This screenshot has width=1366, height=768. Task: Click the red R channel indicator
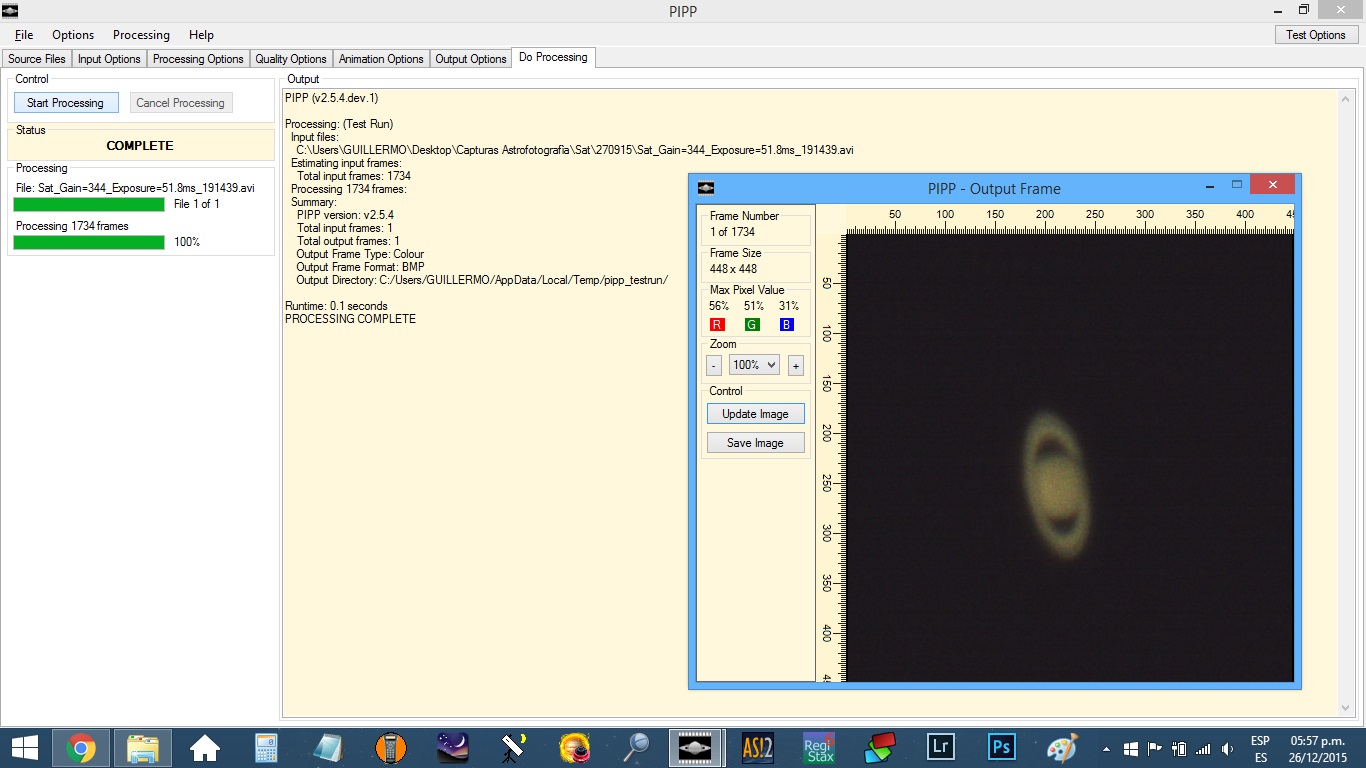[x=717, y=325]
